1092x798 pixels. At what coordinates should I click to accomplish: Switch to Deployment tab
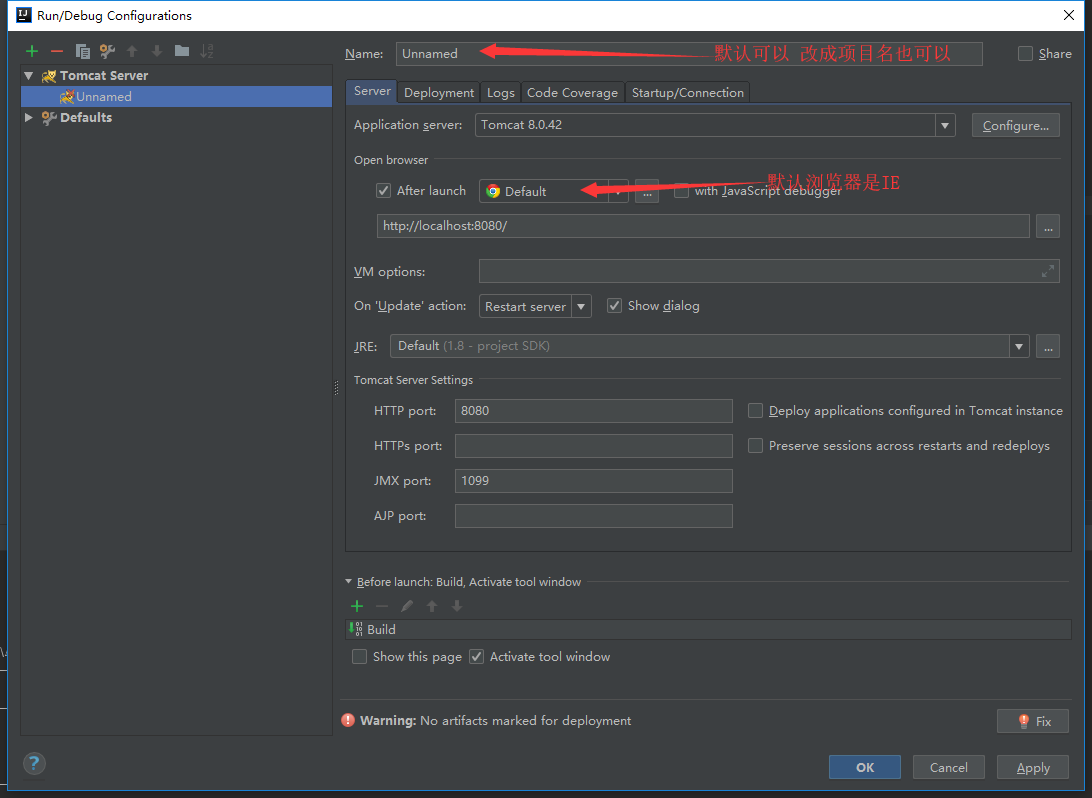click(439, 93)
